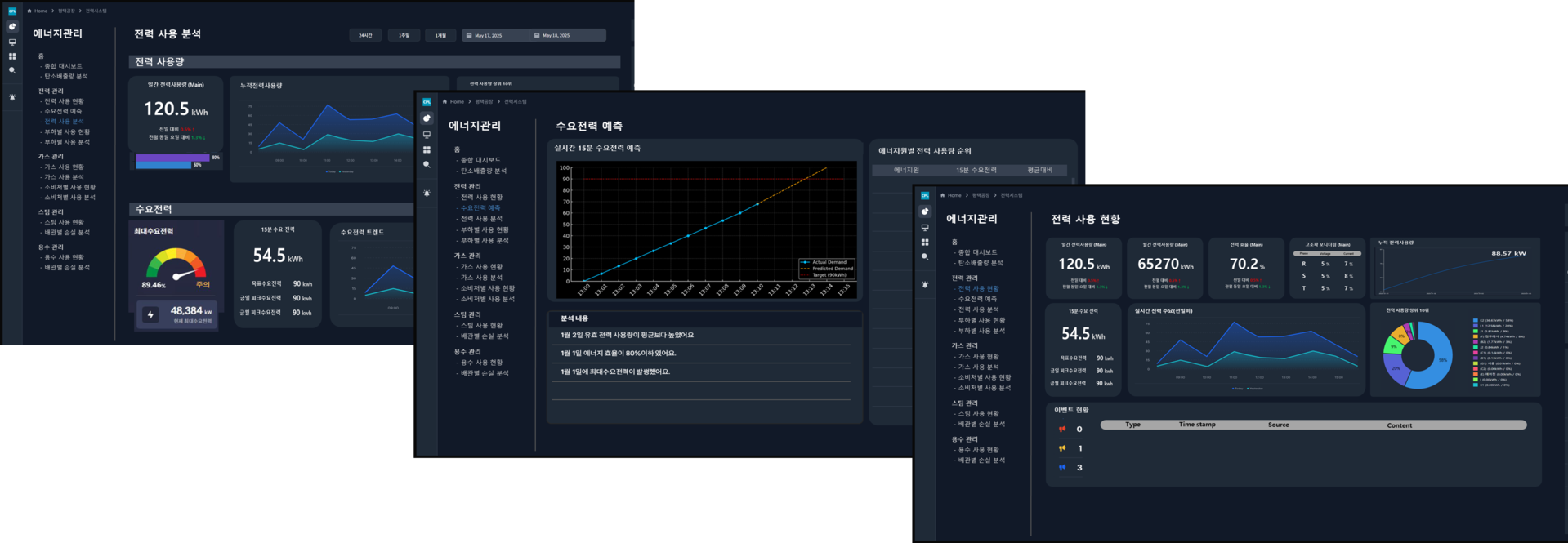This screenshot has height=543, width=1568.
Task: Open pie chart sidebar icon in 전력 사용 현황 window
Action: [925, 211]
